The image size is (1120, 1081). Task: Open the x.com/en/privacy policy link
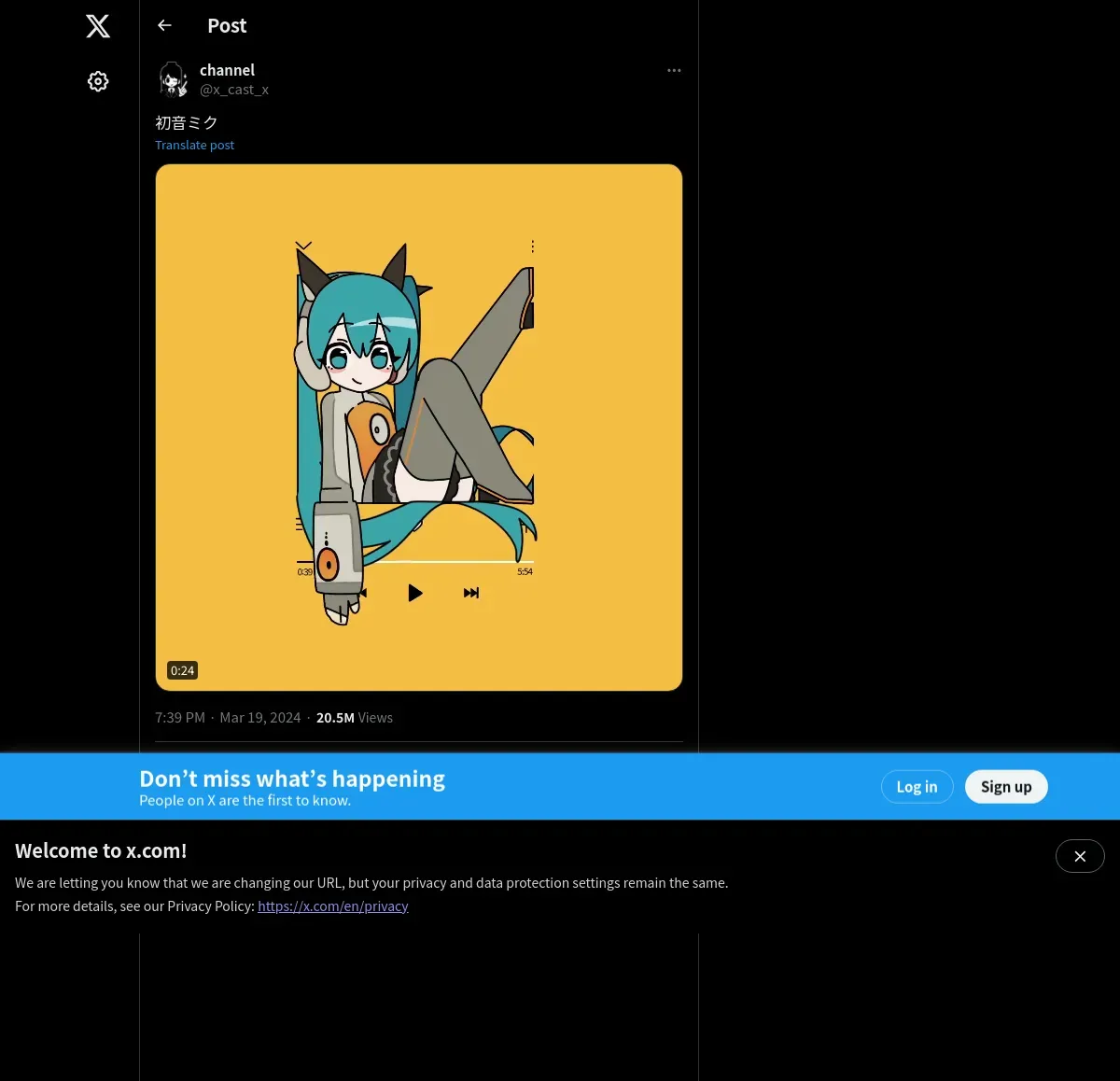click(x=333, y=906)
